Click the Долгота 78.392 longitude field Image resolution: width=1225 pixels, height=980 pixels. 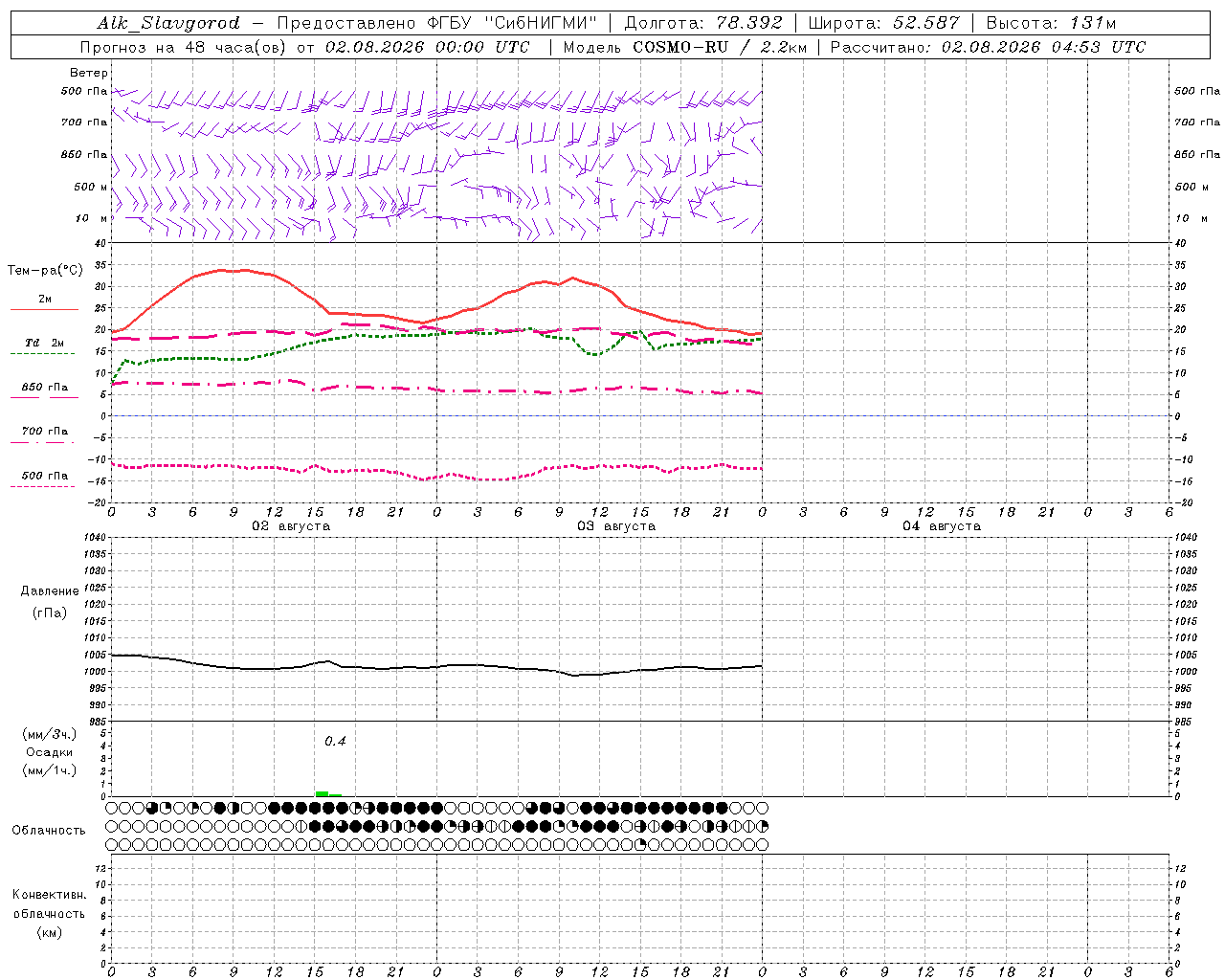[x=703, y=23]
